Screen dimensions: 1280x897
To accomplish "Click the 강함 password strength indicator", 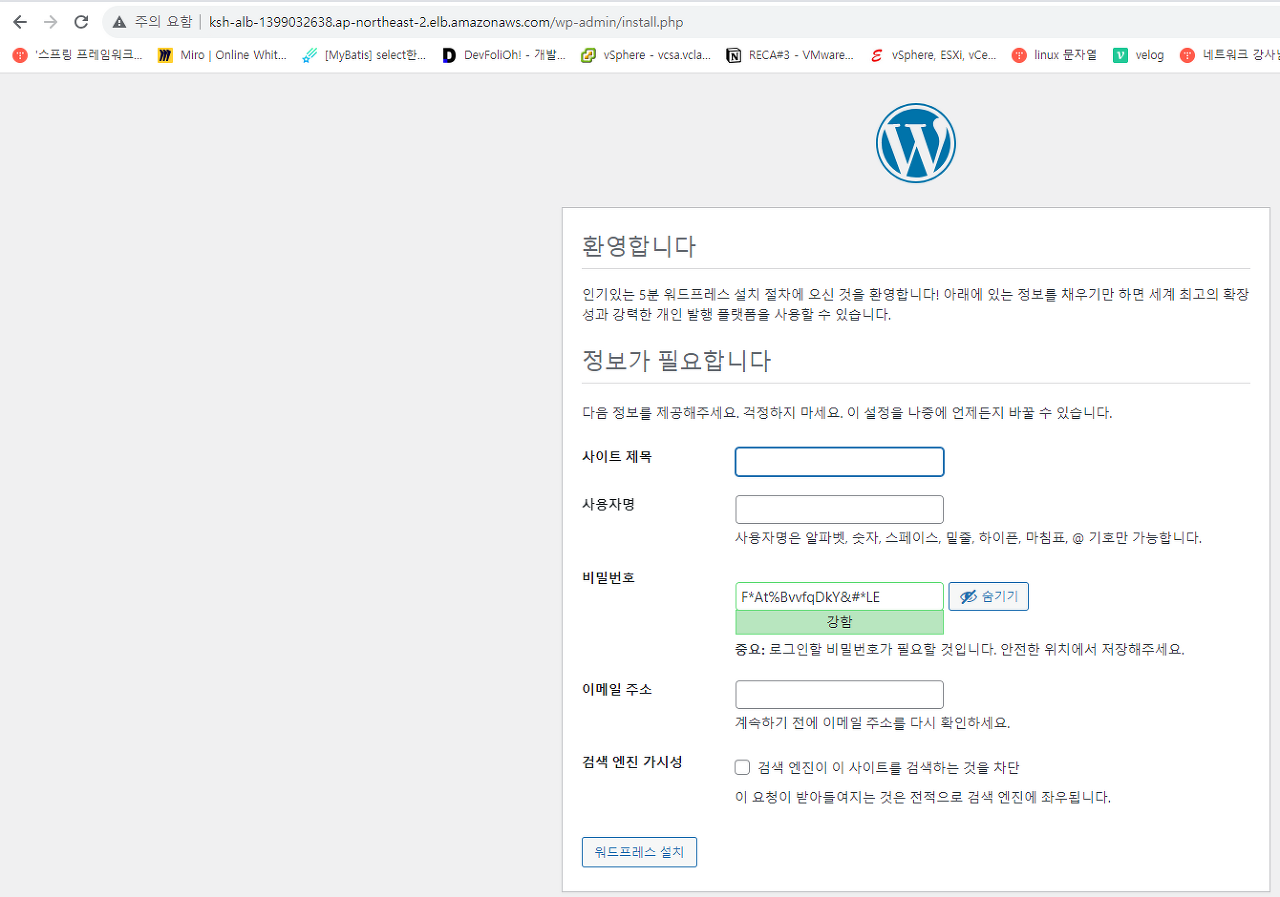I will 839,622.
